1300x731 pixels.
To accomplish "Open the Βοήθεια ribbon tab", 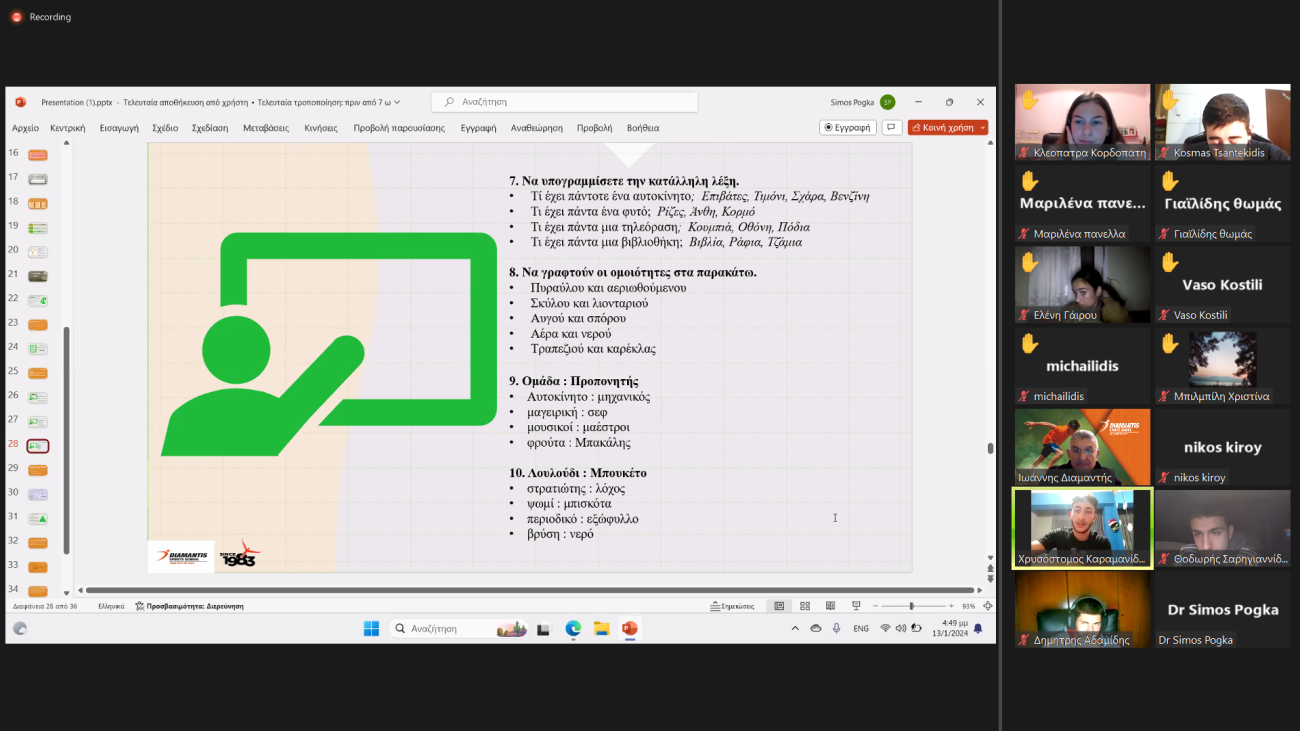I will [643, 128].
